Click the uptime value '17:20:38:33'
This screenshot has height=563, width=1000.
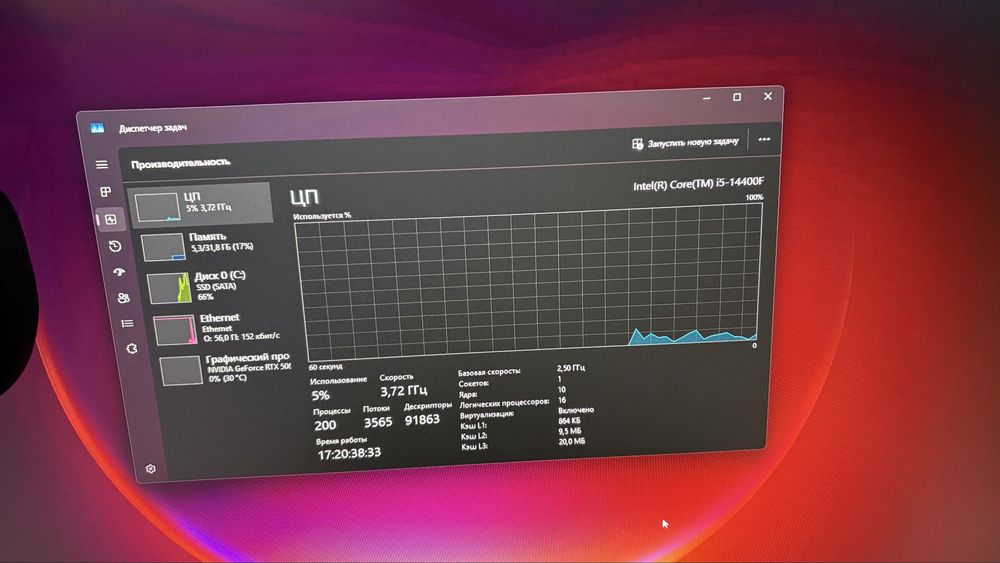[x=349, y=453]
